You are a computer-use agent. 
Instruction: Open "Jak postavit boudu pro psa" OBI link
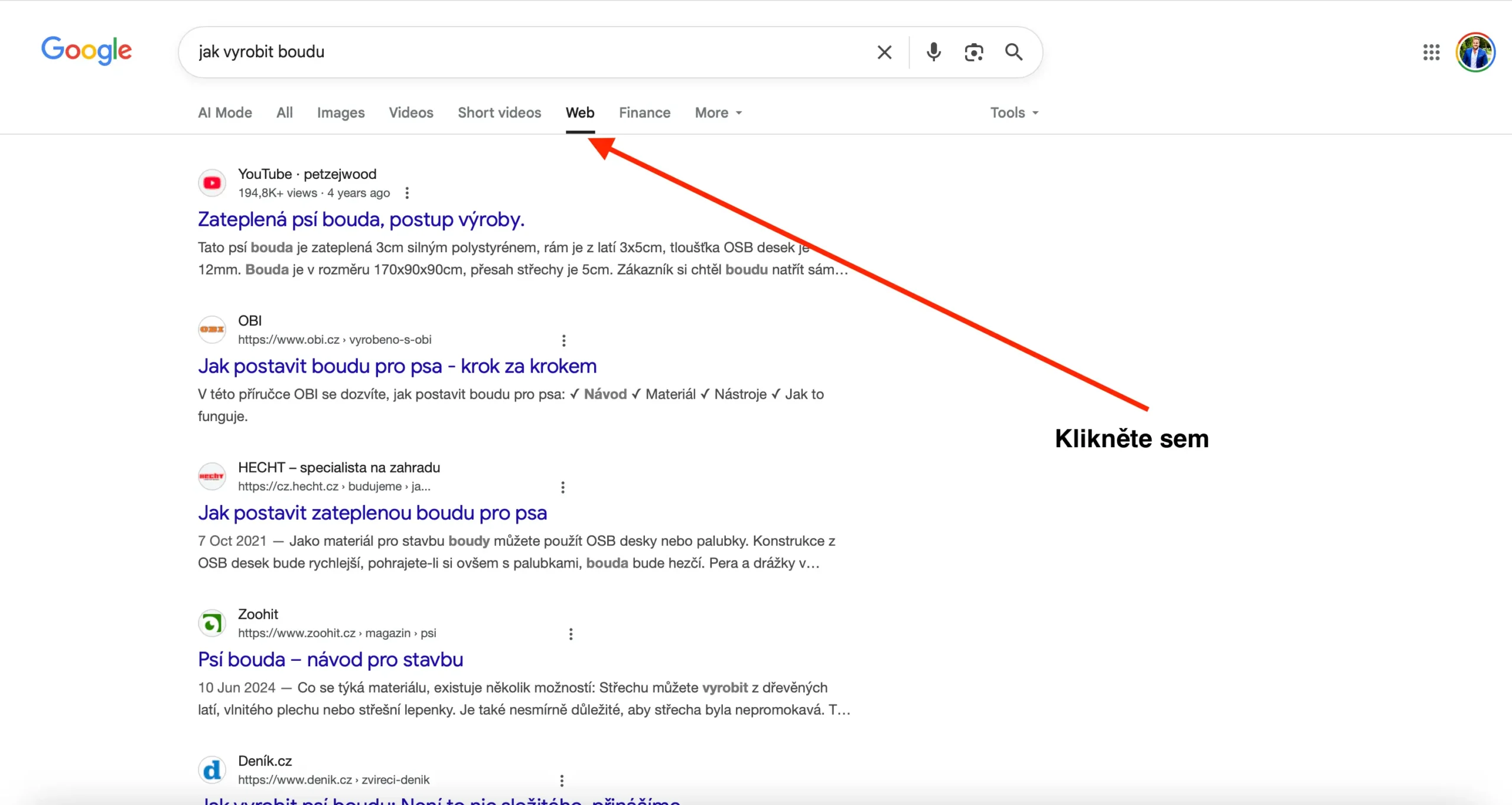[x=397, y=366]
